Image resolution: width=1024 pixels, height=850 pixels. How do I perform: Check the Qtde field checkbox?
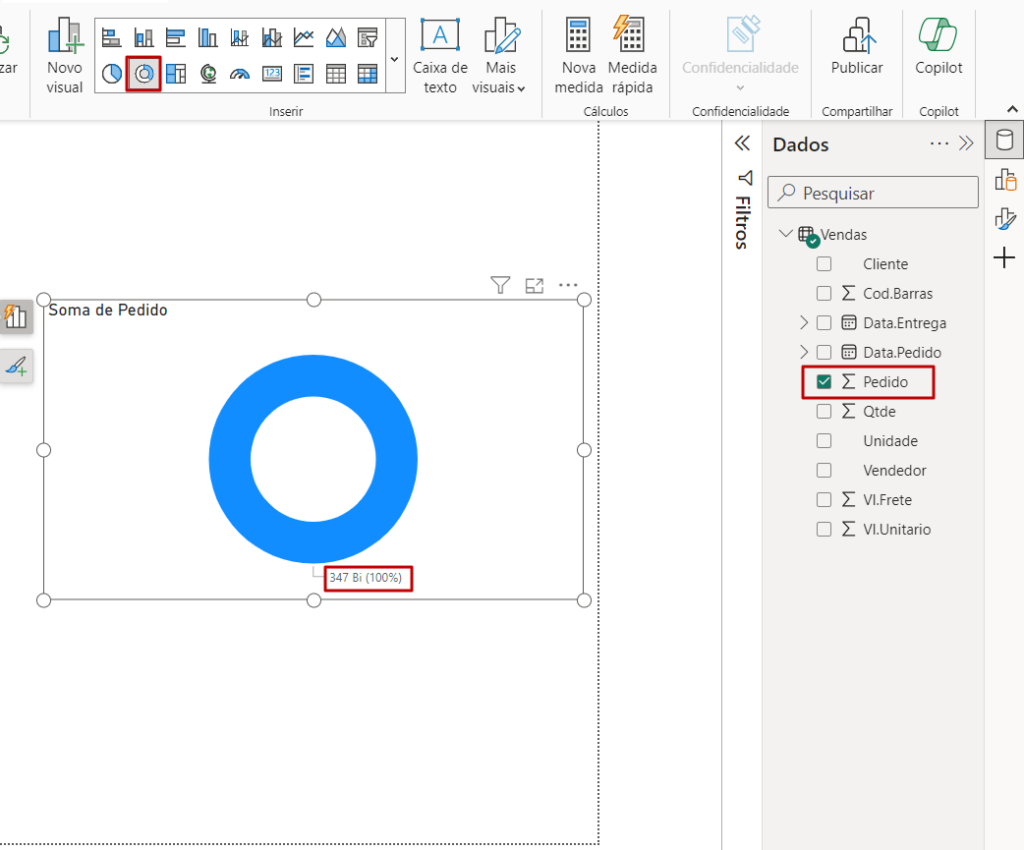click(824, 411)
